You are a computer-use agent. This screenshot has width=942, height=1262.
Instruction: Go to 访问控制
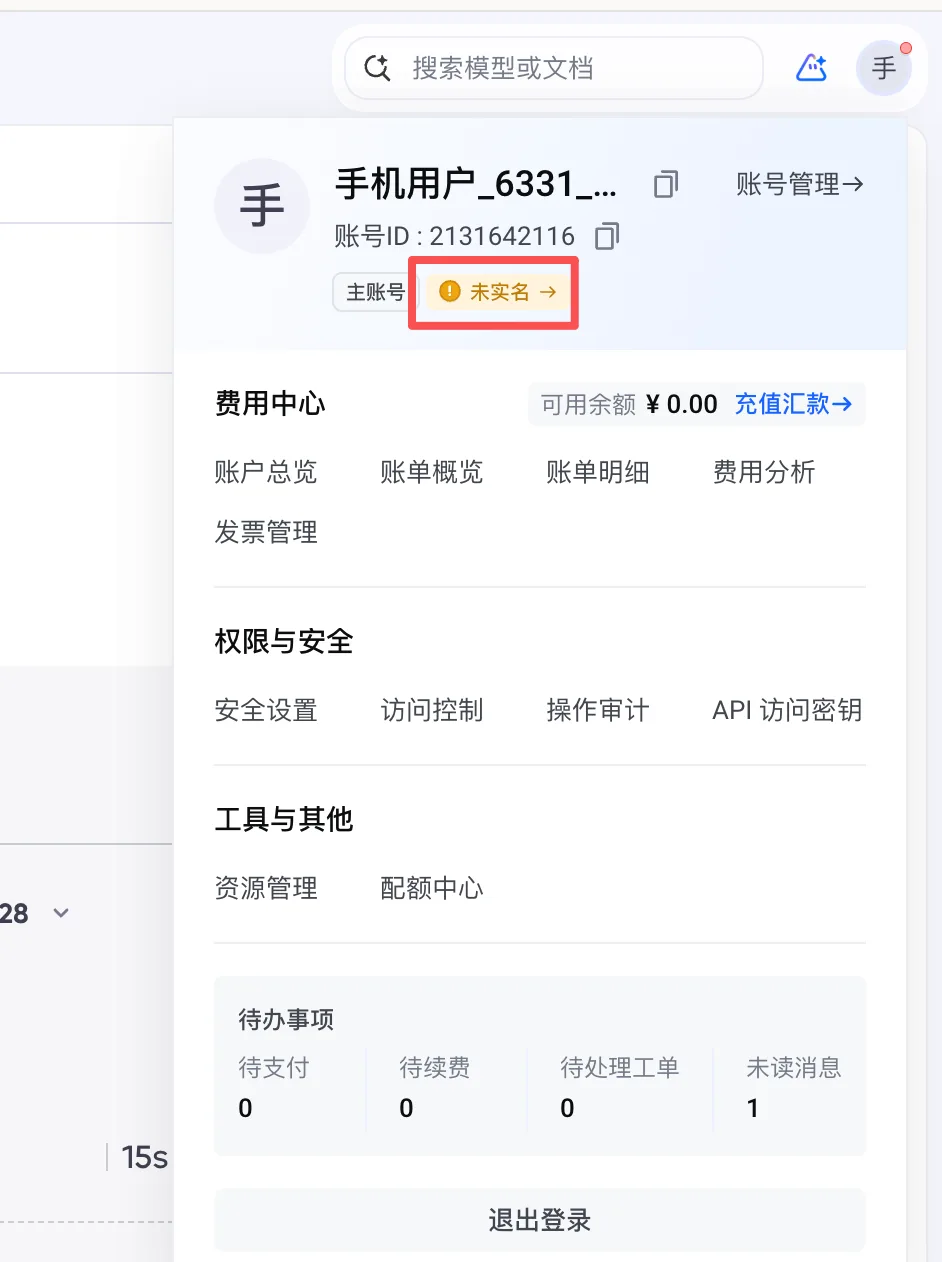tap(432, 711)
